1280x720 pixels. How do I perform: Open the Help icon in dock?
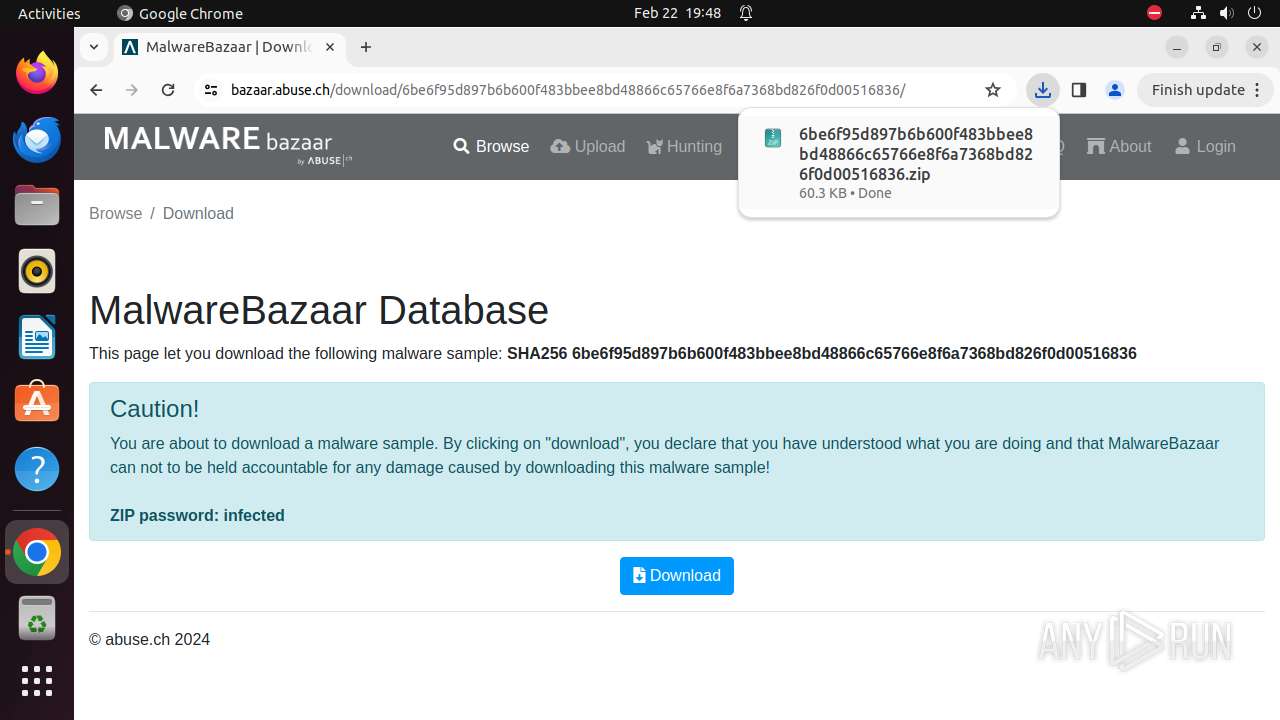37,469
